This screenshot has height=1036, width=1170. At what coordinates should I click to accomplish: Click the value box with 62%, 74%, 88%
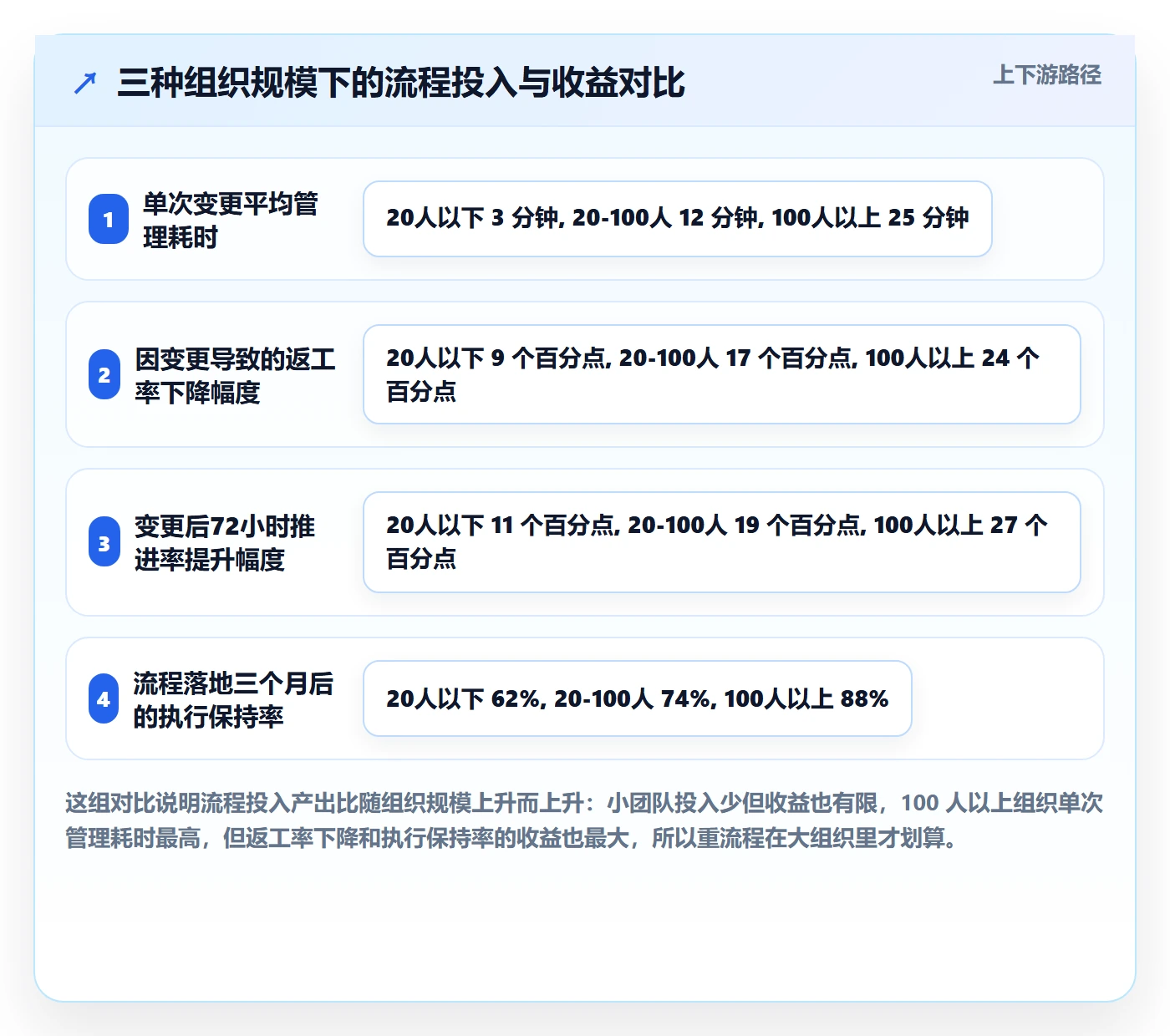pos(638,698)
